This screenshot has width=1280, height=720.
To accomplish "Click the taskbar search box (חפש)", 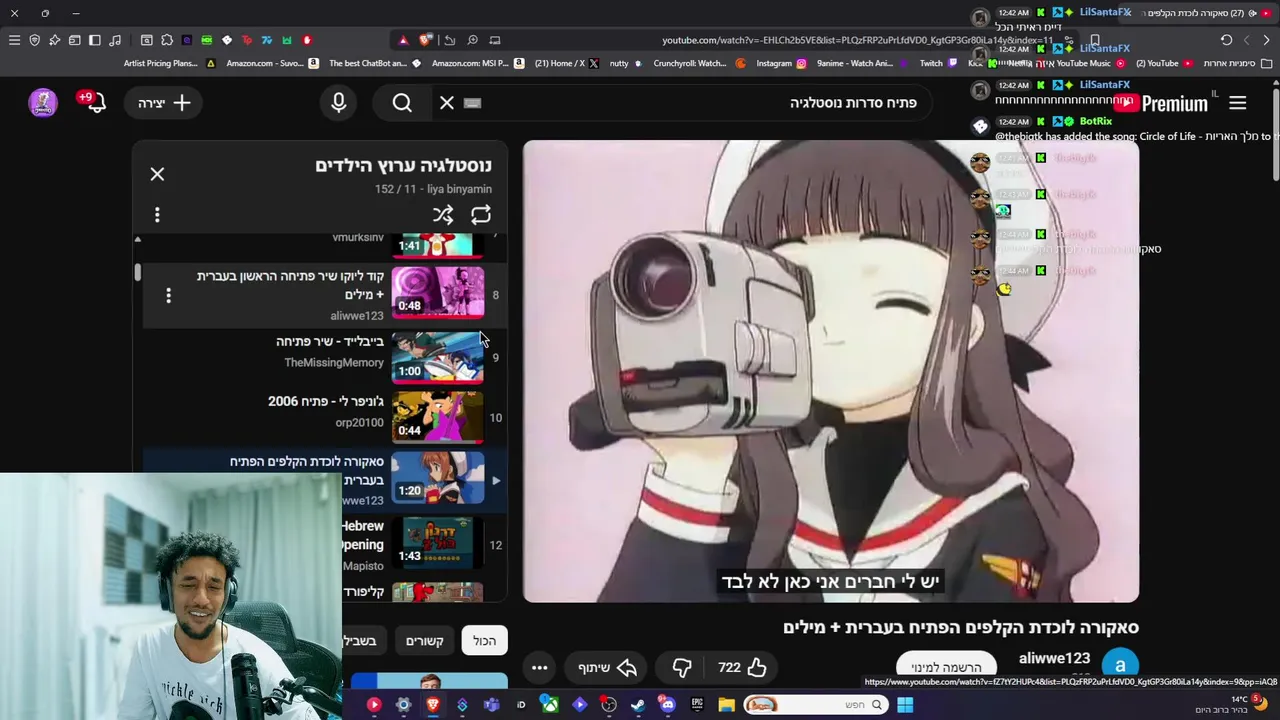I will pyautogui.click(x=815, y=705).
